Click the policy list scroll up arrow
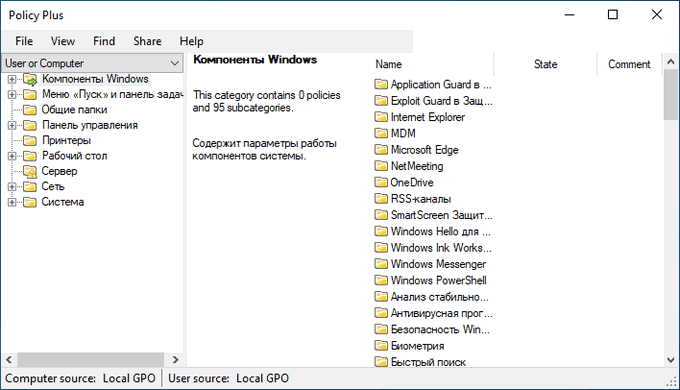 click(x=670, y=62)
